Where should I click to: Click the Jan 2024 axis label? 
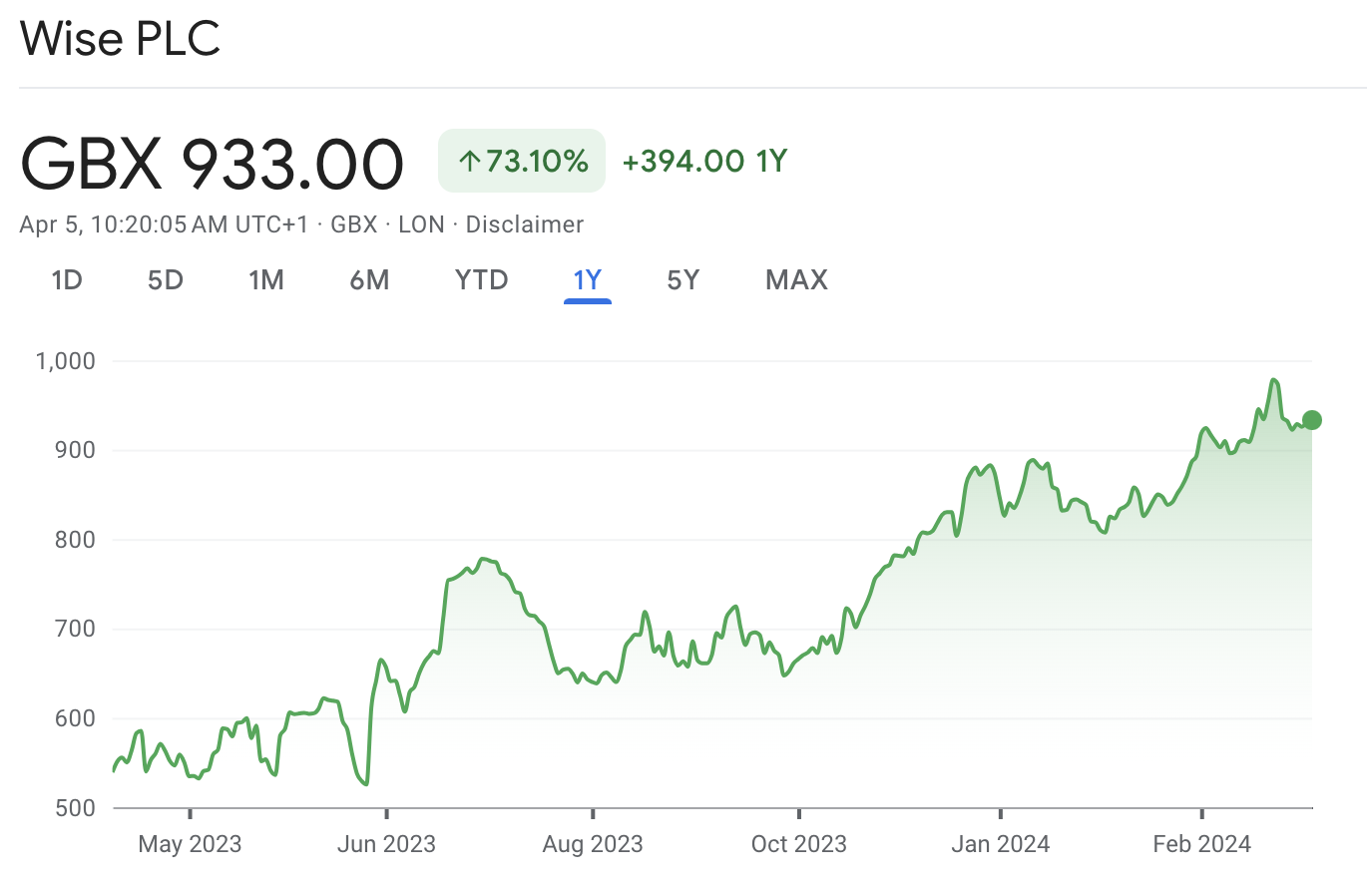(x=1000, y=844)
